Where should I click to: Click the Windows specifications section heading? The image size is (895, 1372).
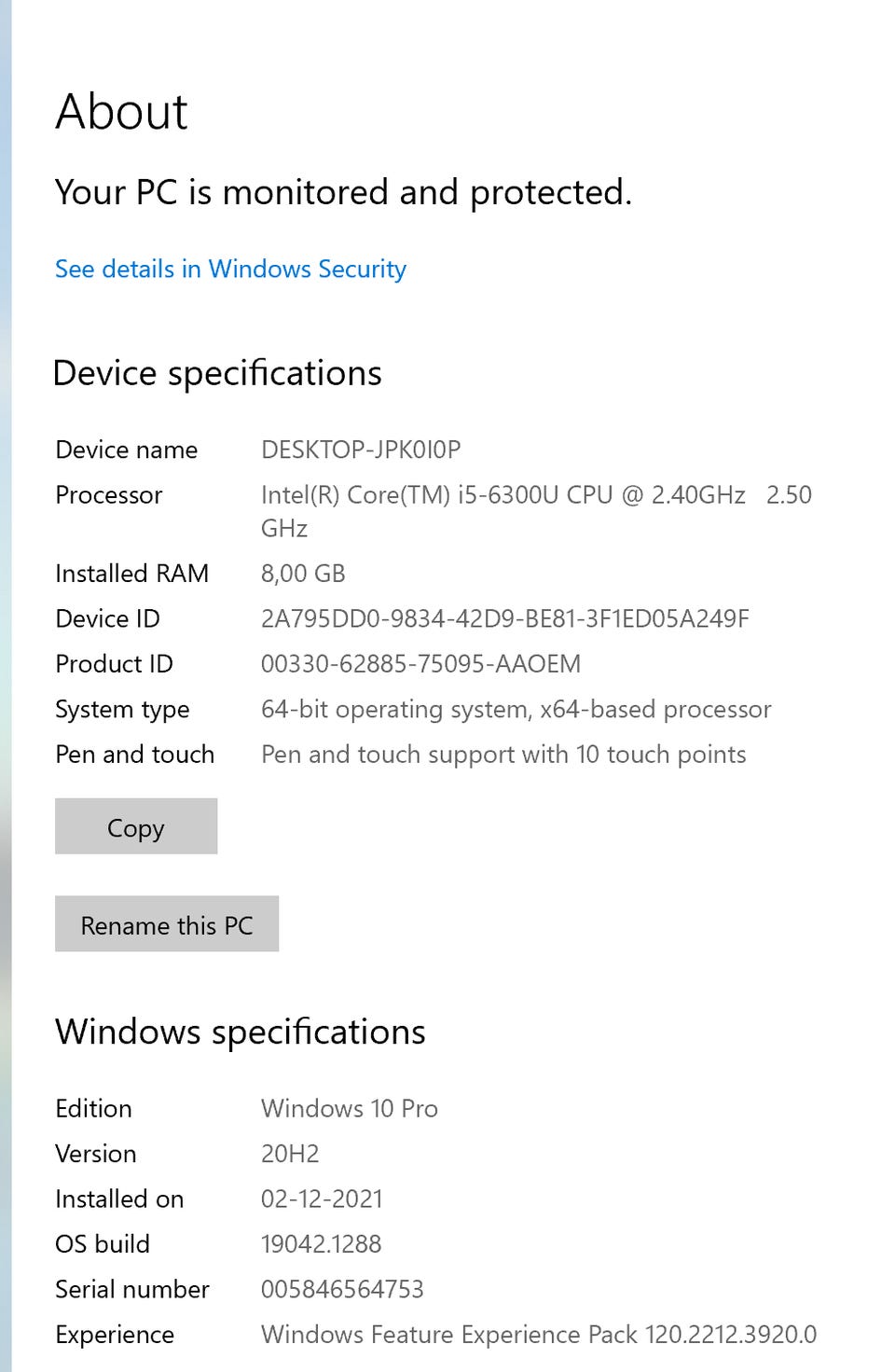tap(241, 1032)
